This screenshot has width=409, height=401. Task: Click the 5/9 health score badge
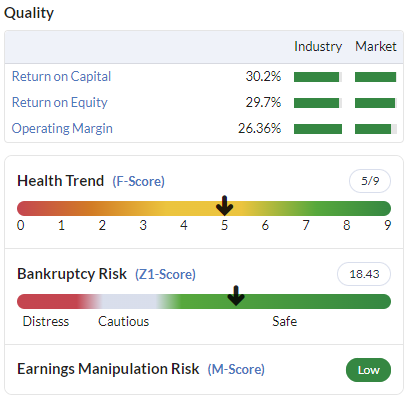point(370,181)
